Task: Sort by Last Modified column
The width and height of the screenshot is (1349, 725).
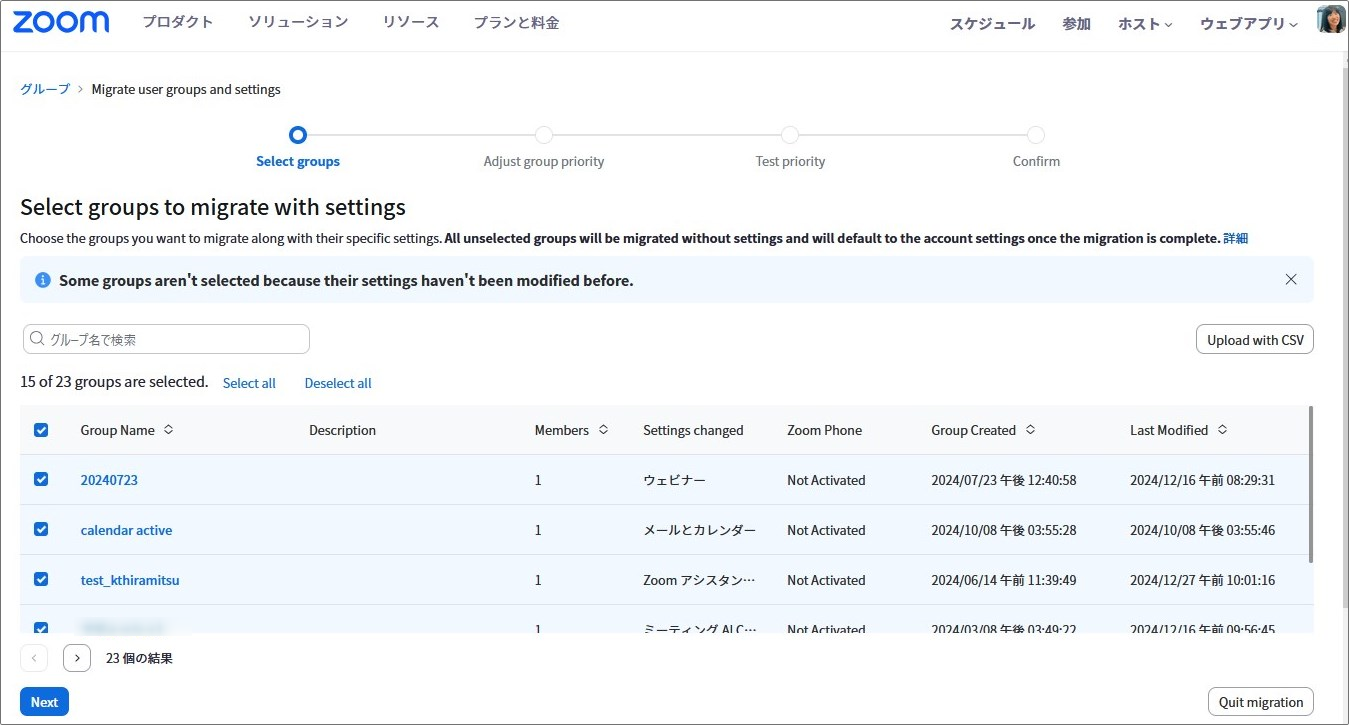Action: pos(1222,430)
